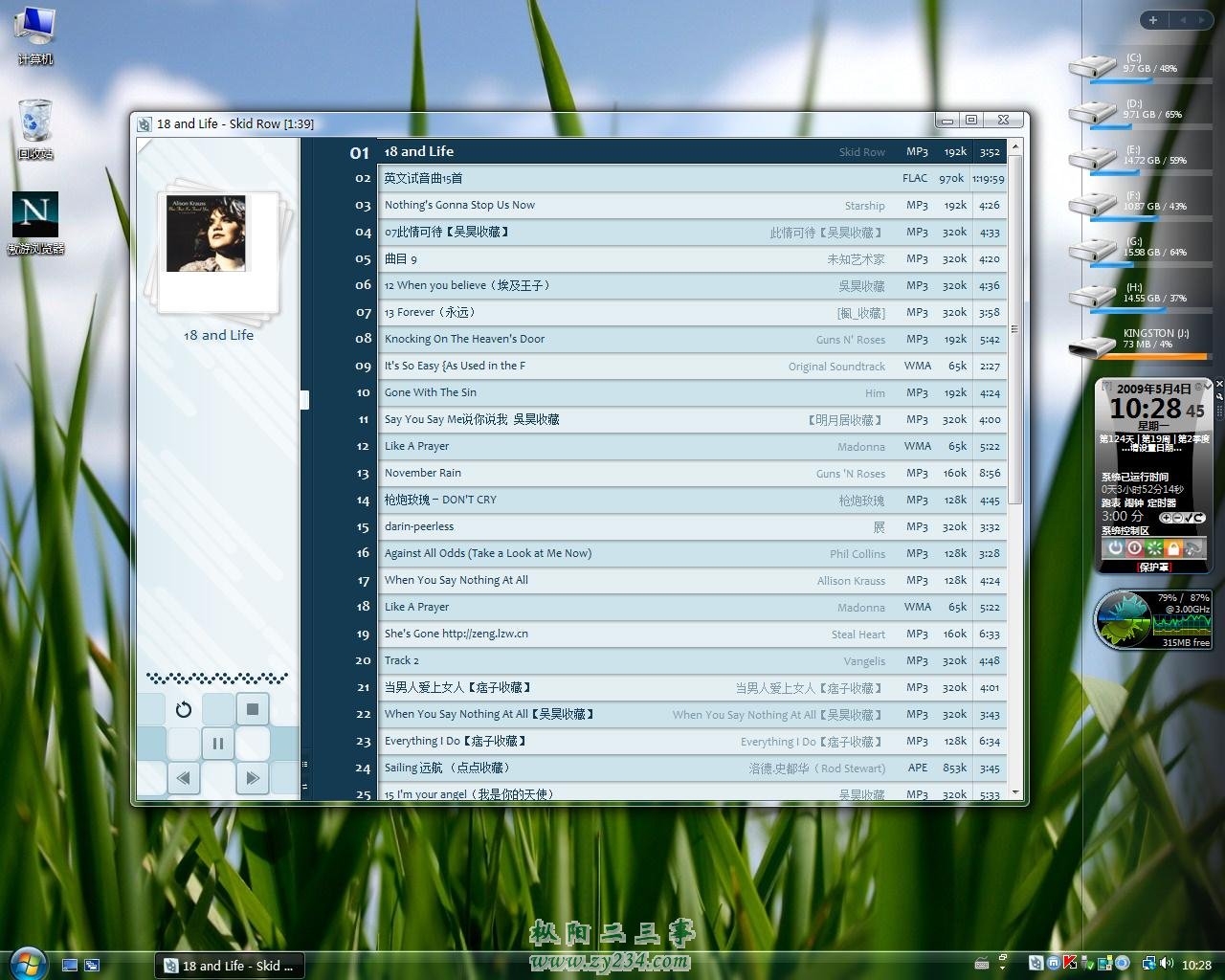This screenshot has height=980, width=1225.
Task: Open the F: drive gadget icon
Action: pyautogui.click(x=1092, y=204)
